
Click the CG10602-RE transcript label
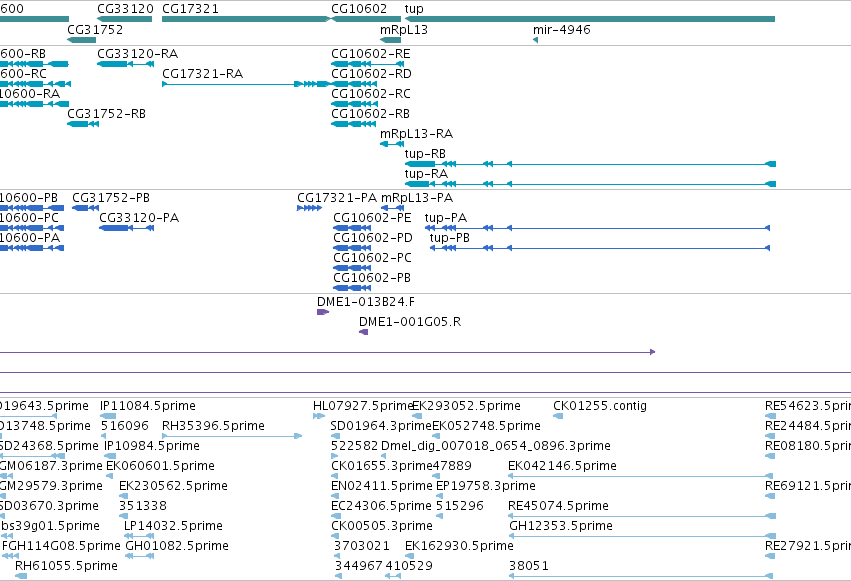(x=371, y=54)
